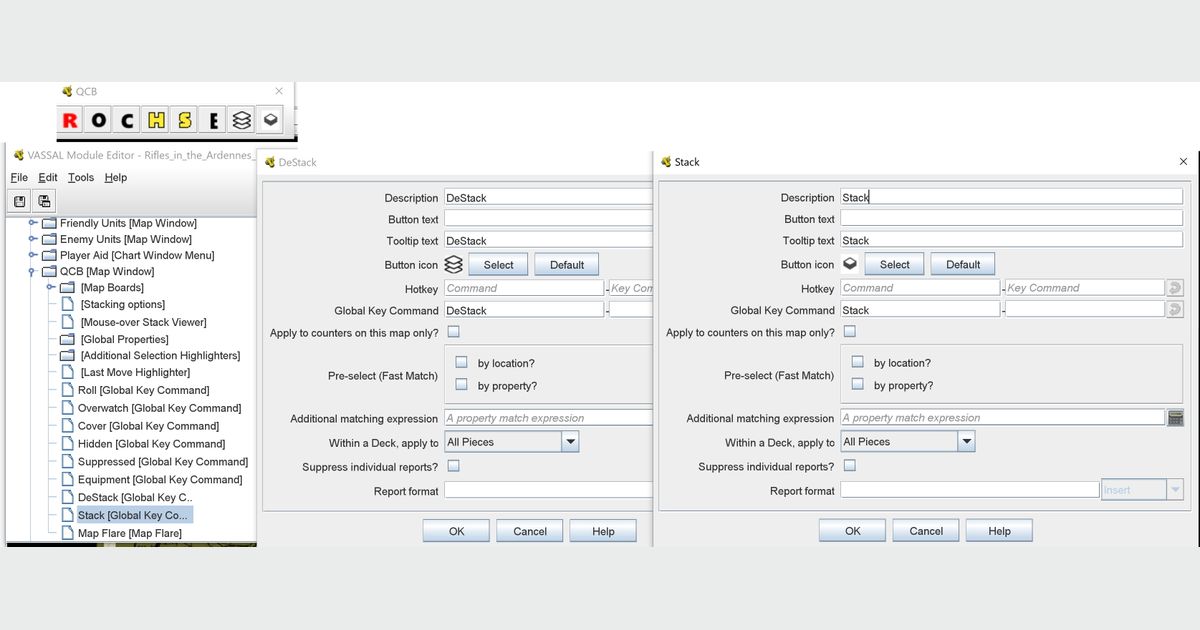
Task: Click the red R Roll button in QCB toolbar
Action: click(x=70, y=121)
